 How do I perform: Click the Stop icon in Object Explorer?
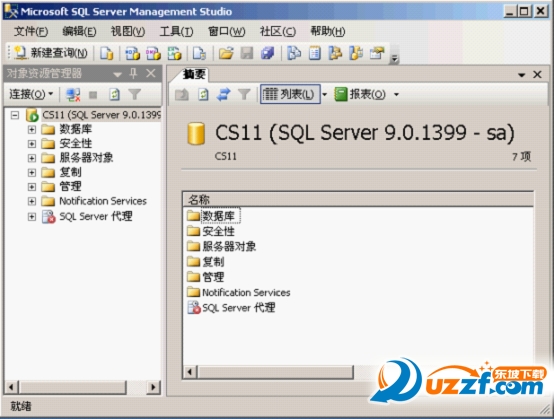point(93,95)
